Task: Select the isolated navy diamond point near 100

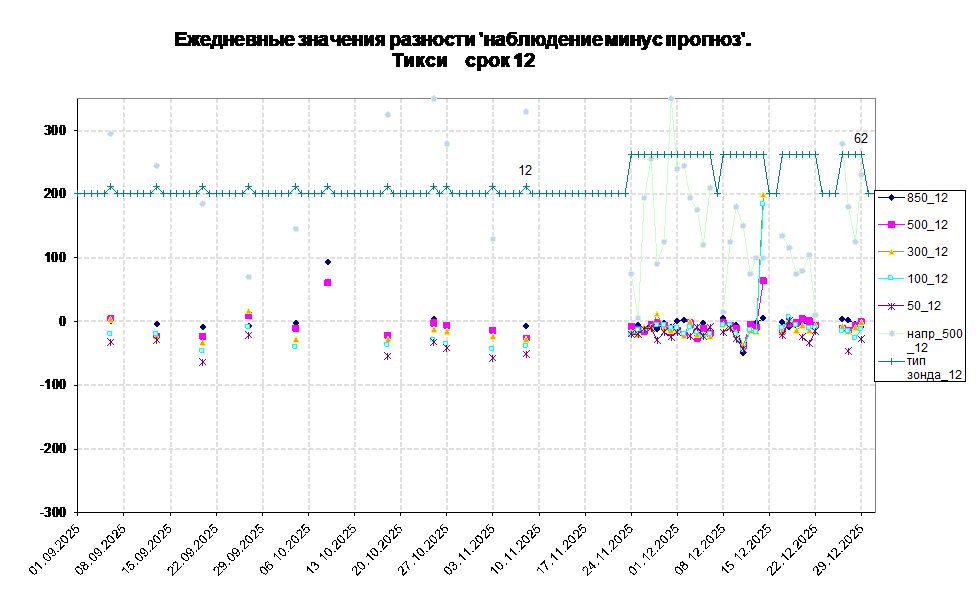Action: pyautogui.click(x=328, y=262)
